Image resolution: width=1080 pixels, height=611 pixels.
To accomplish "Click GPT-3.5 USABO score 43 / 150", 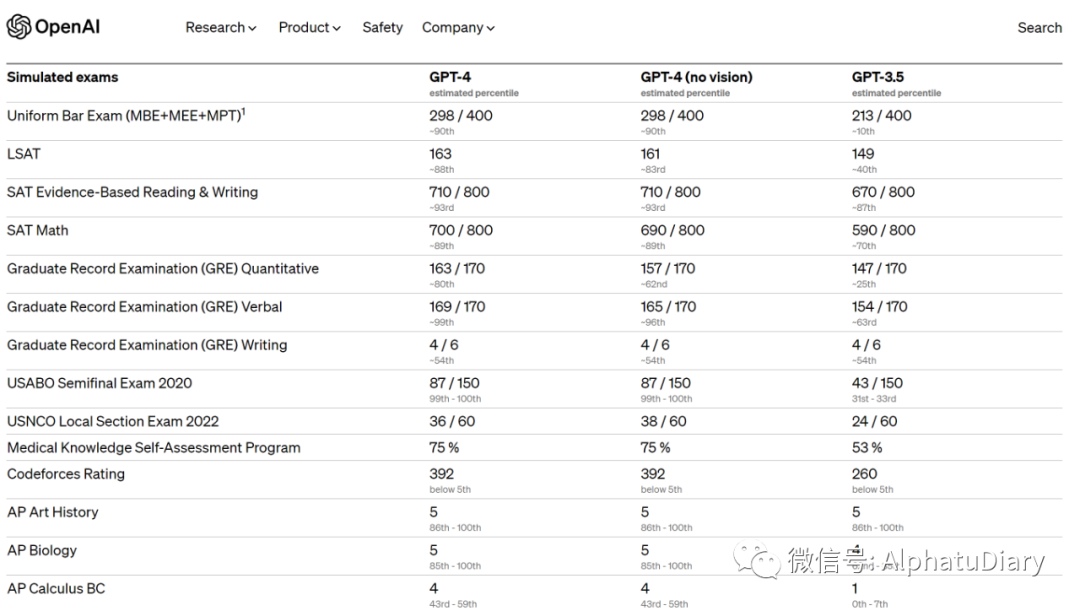I will click(x=877, y=383).
